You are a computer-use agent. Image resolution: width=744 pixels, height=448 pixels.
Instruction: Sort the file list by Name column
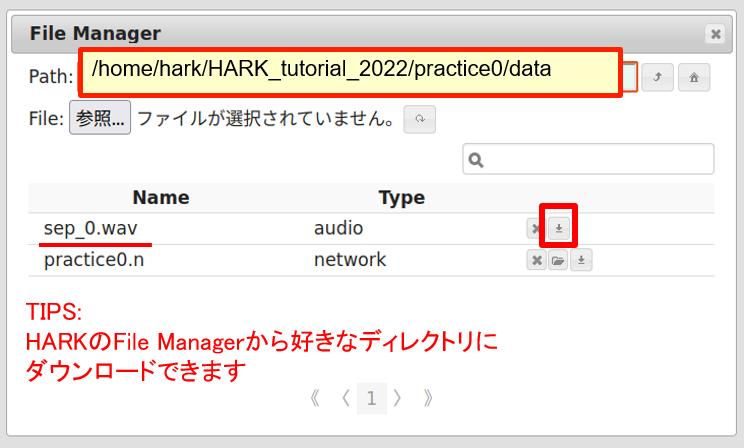pyautogui.click(x=160, y=198)
